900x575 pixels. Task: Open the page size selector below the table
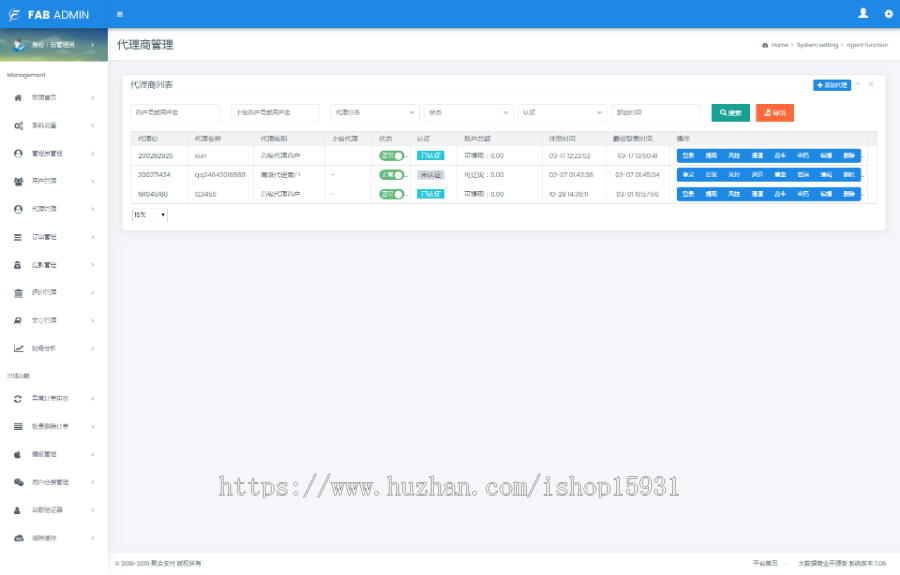coord(150,215)
